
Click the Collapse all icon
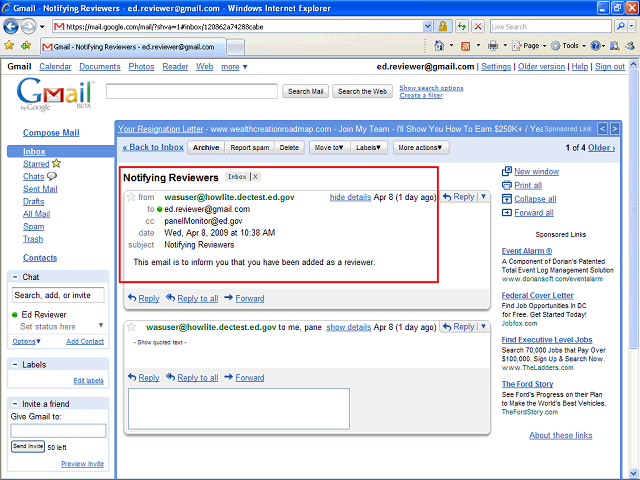[x=507, y=199]
